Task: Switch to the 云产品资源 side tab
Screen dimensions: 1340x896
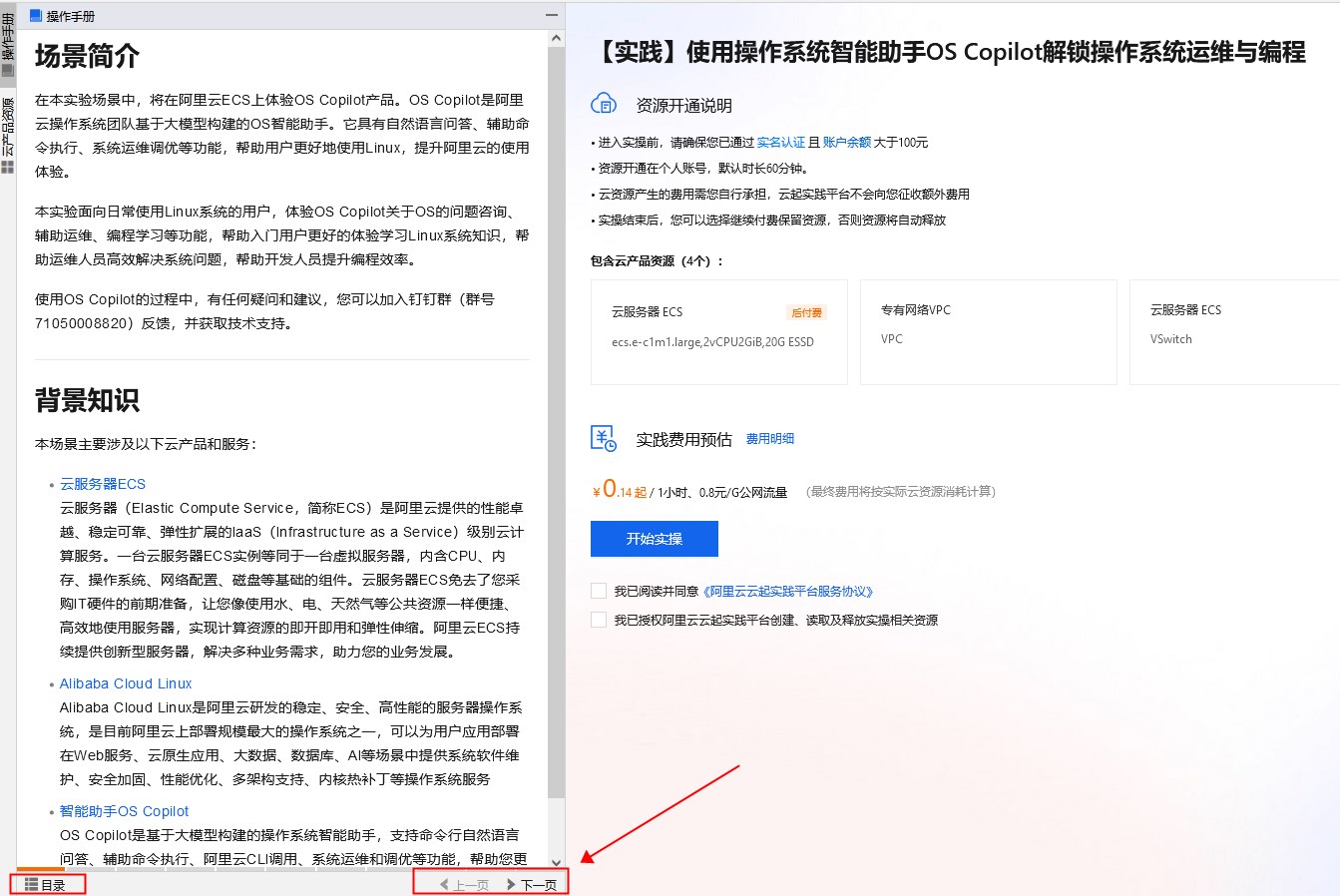Action: (x=8, y=135)
